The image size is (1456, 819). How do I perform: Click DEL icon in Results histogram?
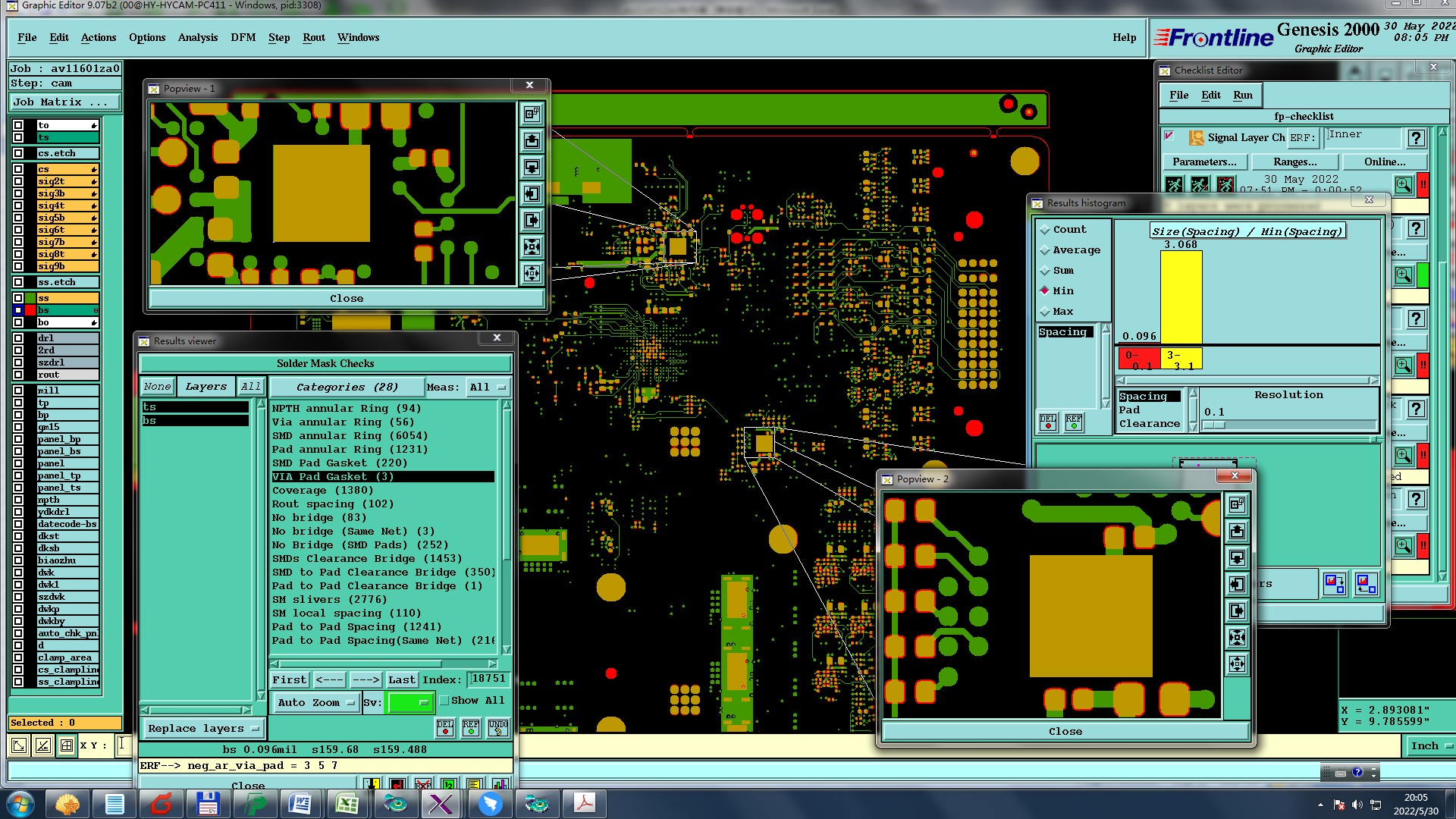(x=1048, y=422)
